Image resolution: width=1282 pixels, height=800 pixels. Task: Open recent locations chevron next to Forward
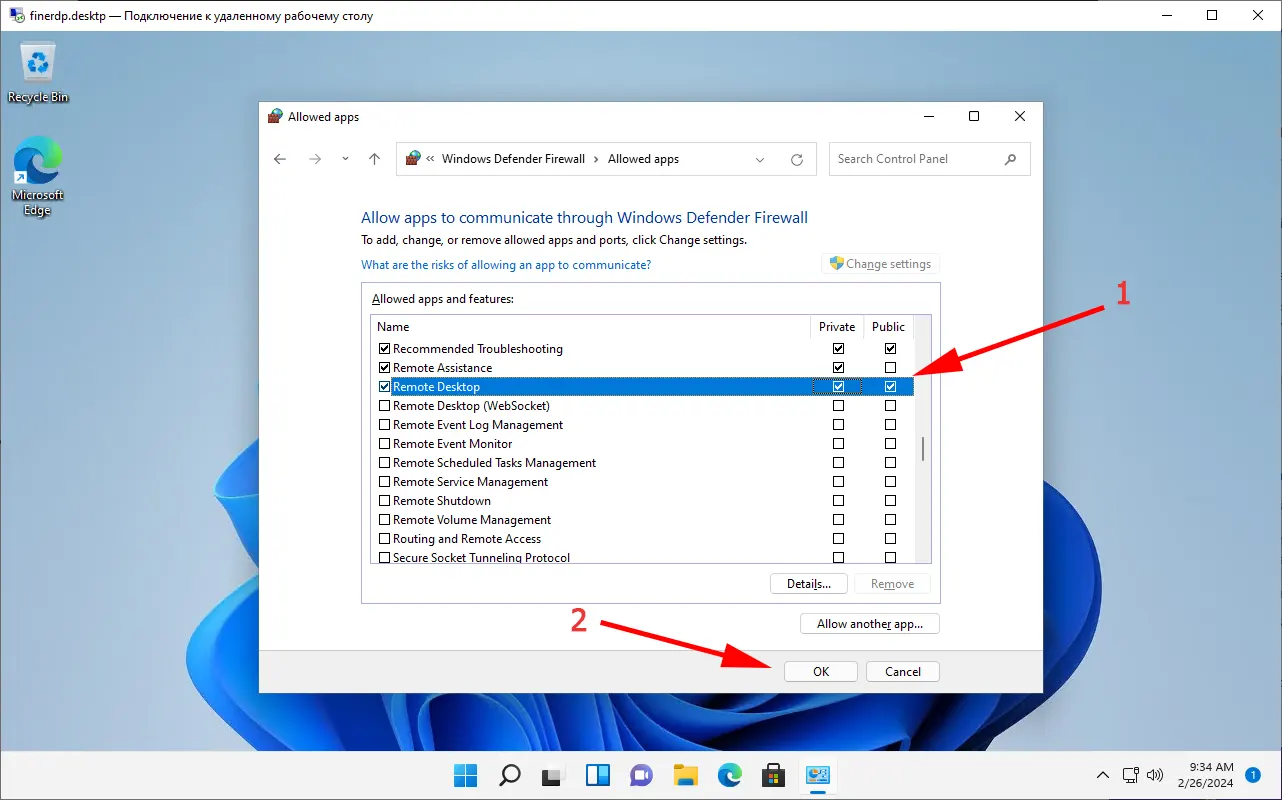[345, 159]
